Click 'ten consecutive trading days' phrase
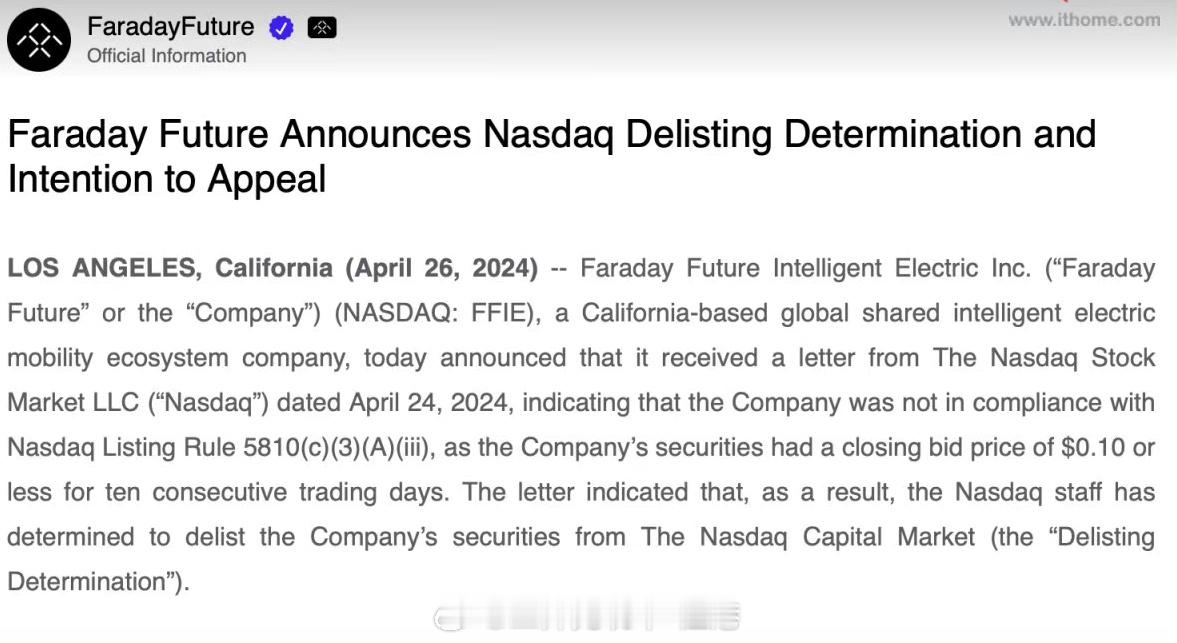Screen dimensions: 1177x643 coord(276,493)
